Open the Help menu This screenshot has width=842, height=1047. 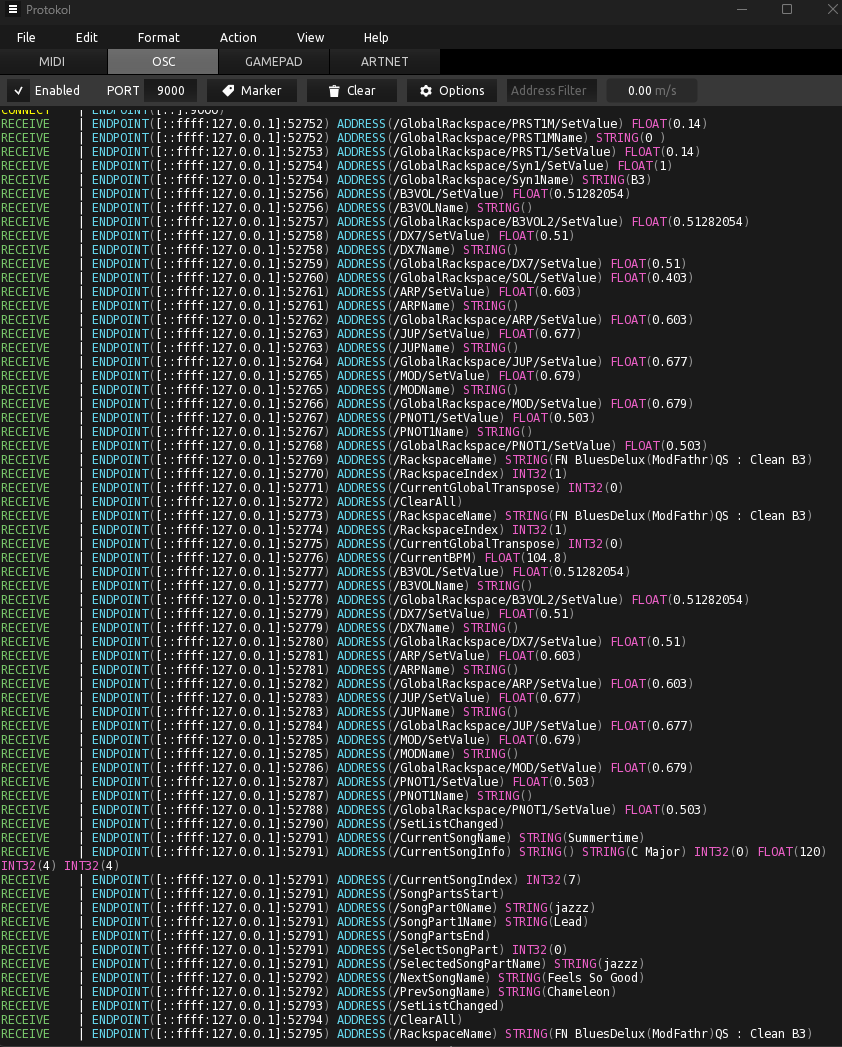(x=376, y=37)
